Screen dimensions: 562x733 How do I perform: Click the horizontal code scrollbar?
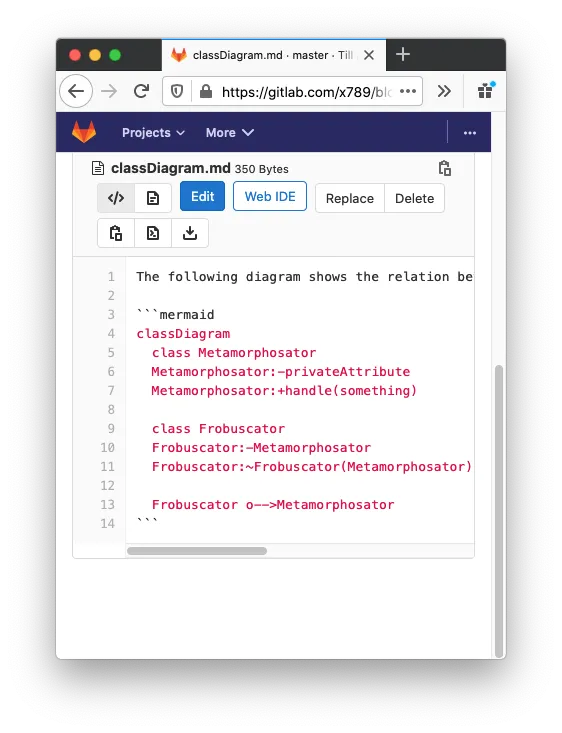click(197, 551)
